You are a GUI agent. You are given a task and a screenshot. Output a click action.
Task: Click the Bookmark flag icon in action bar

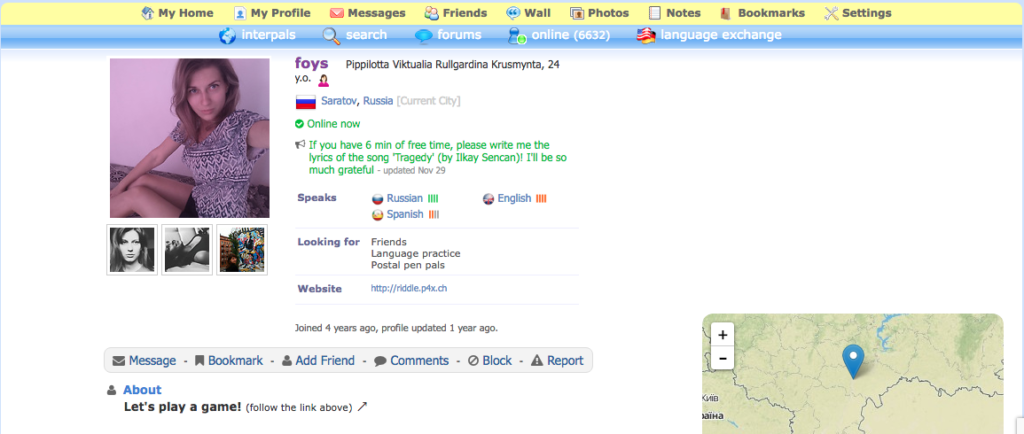click(x=200, y=360)
